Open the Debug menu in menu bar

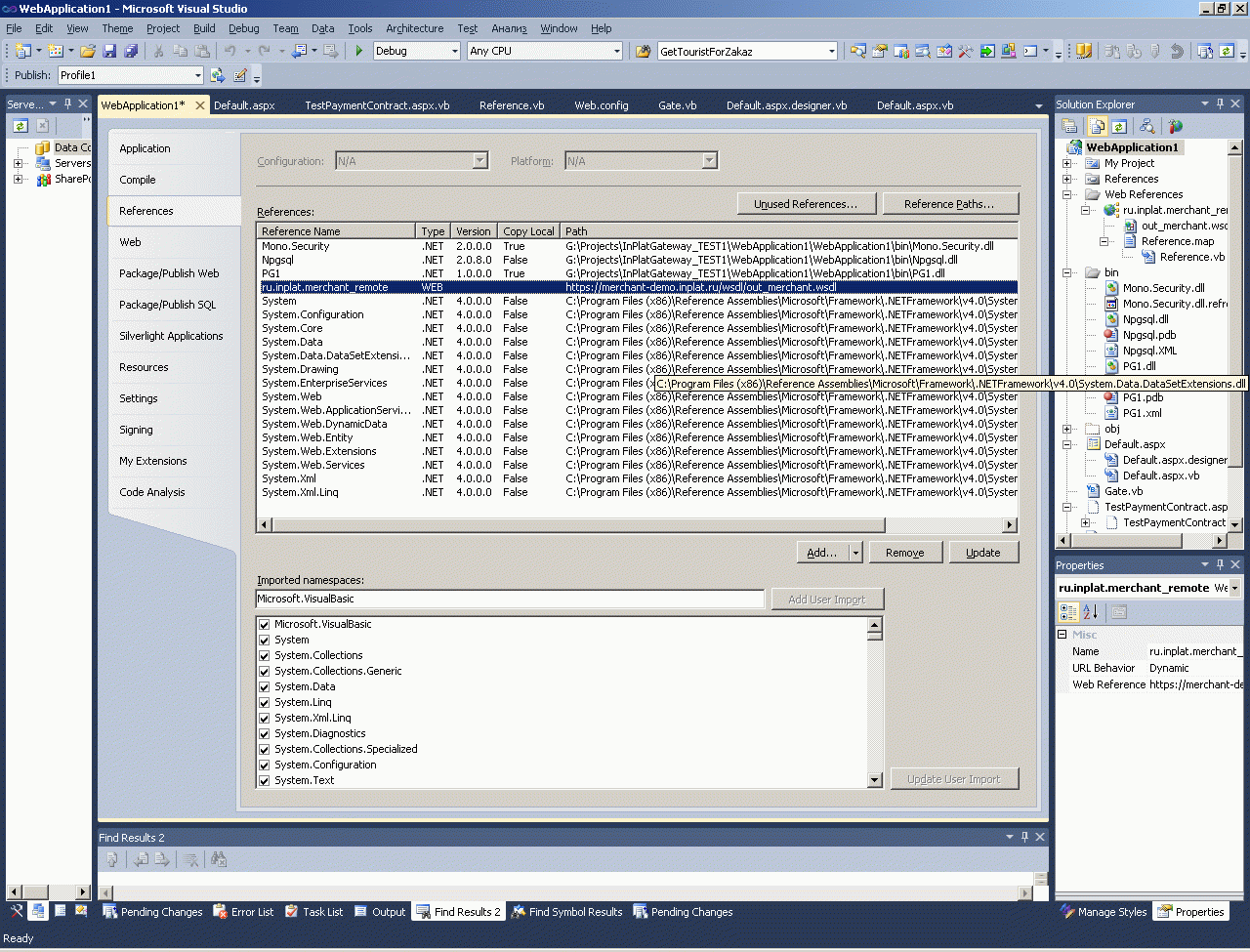point(243,28)
